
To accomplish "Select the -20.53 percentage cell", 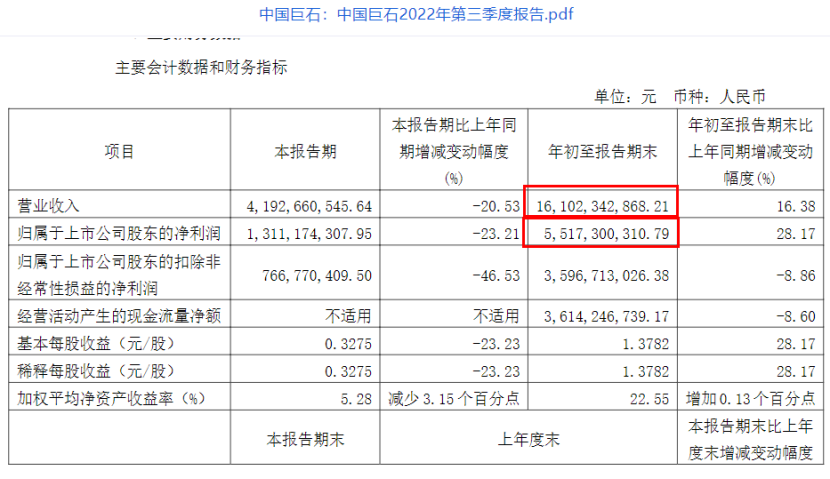I will pos(496,206).
